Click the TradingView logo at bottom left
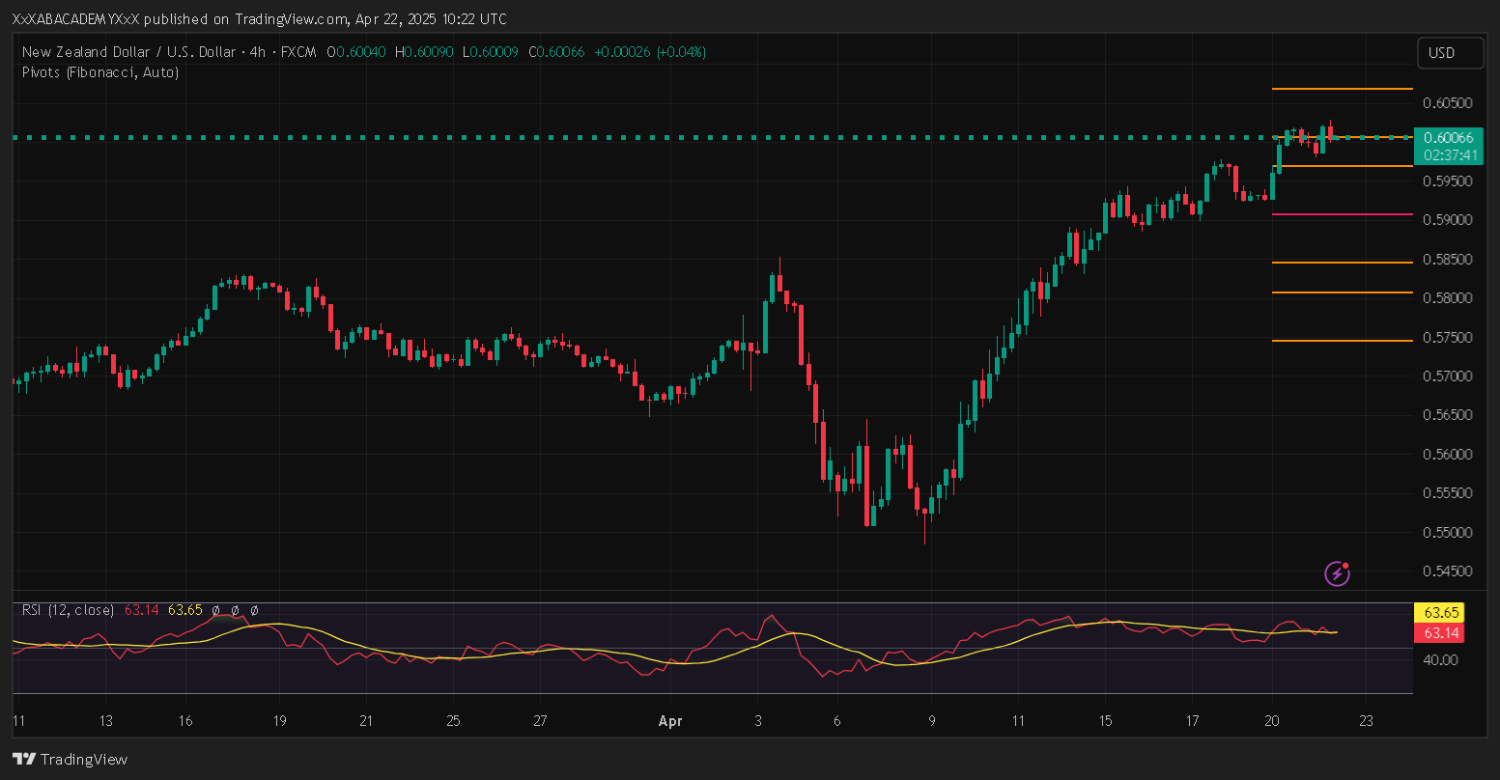Image resolution: width=1500 pixels, height=780 pixels. (70, 759)
